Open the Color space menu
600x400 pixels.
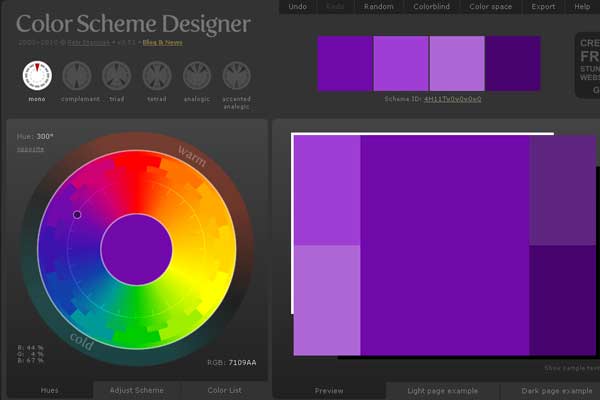491,7
